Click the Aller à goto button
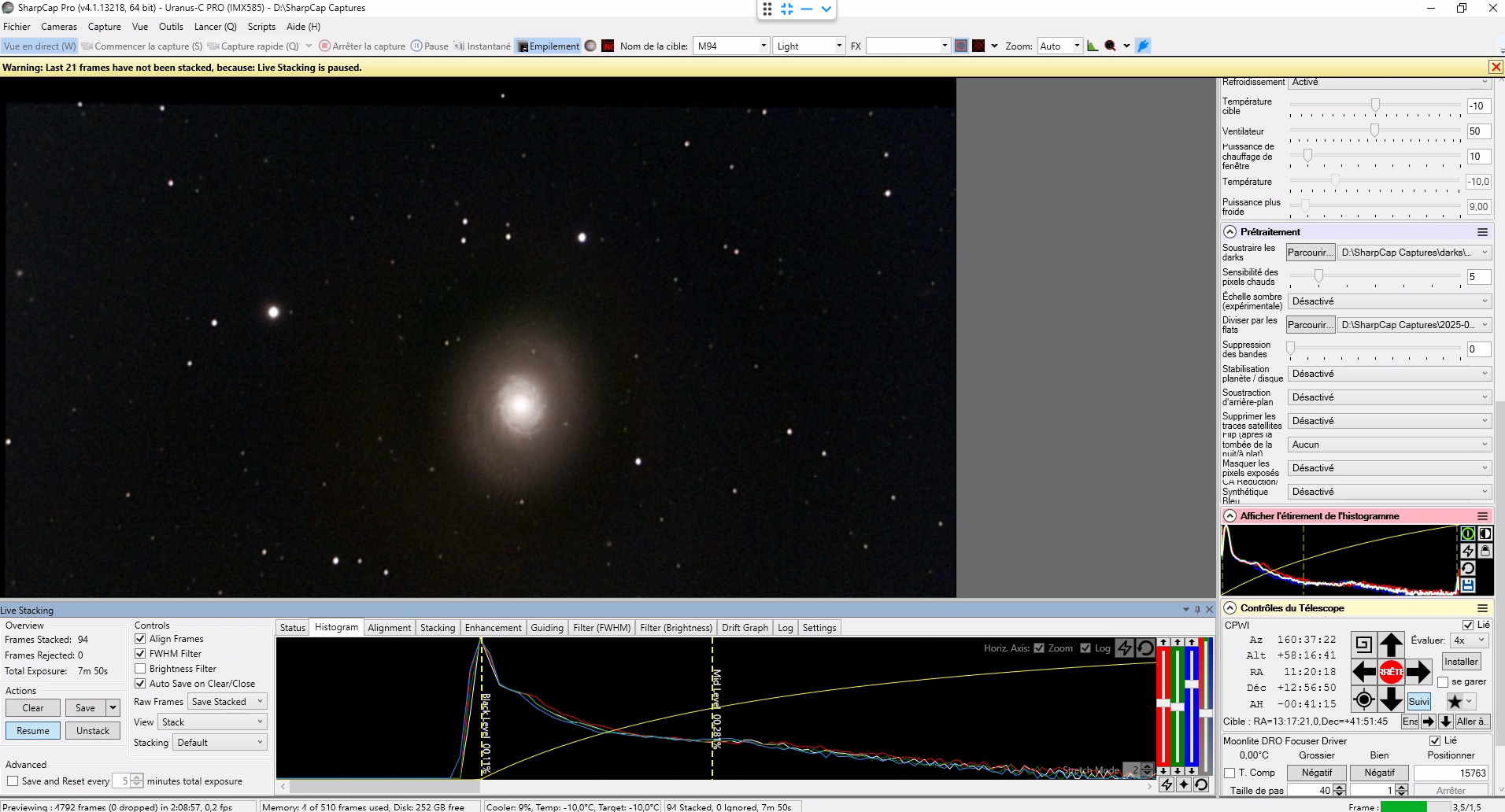This screenshot has height=812, width=1505. click(1471, 722)
